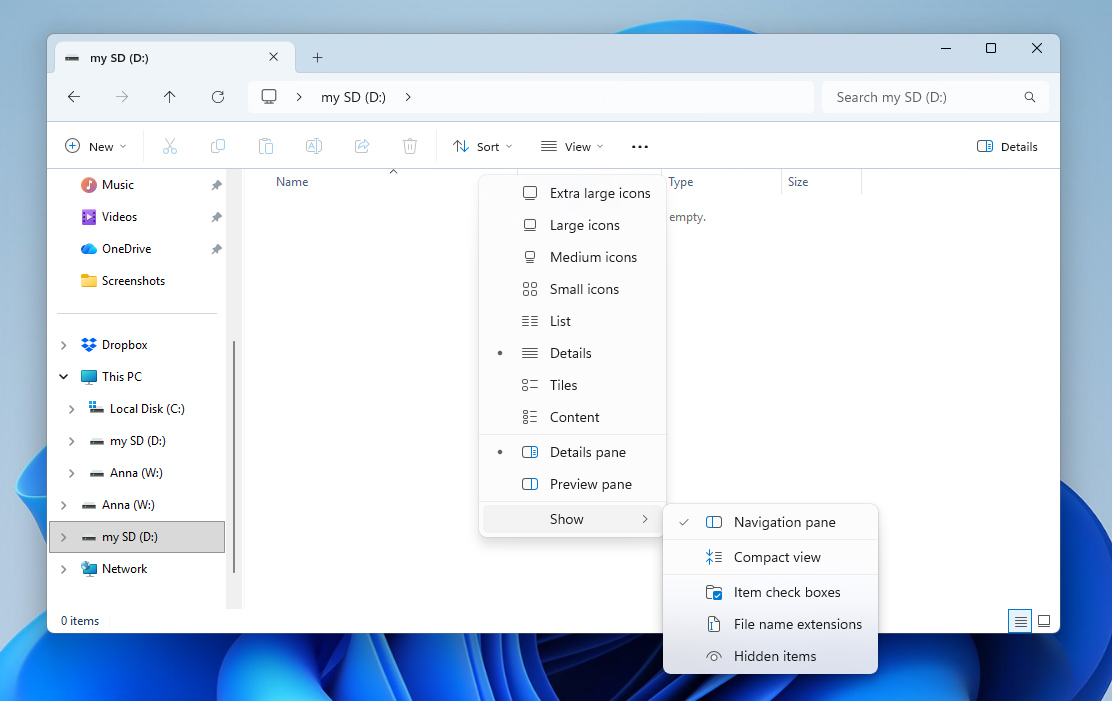Enable Item check boxes

770,592
